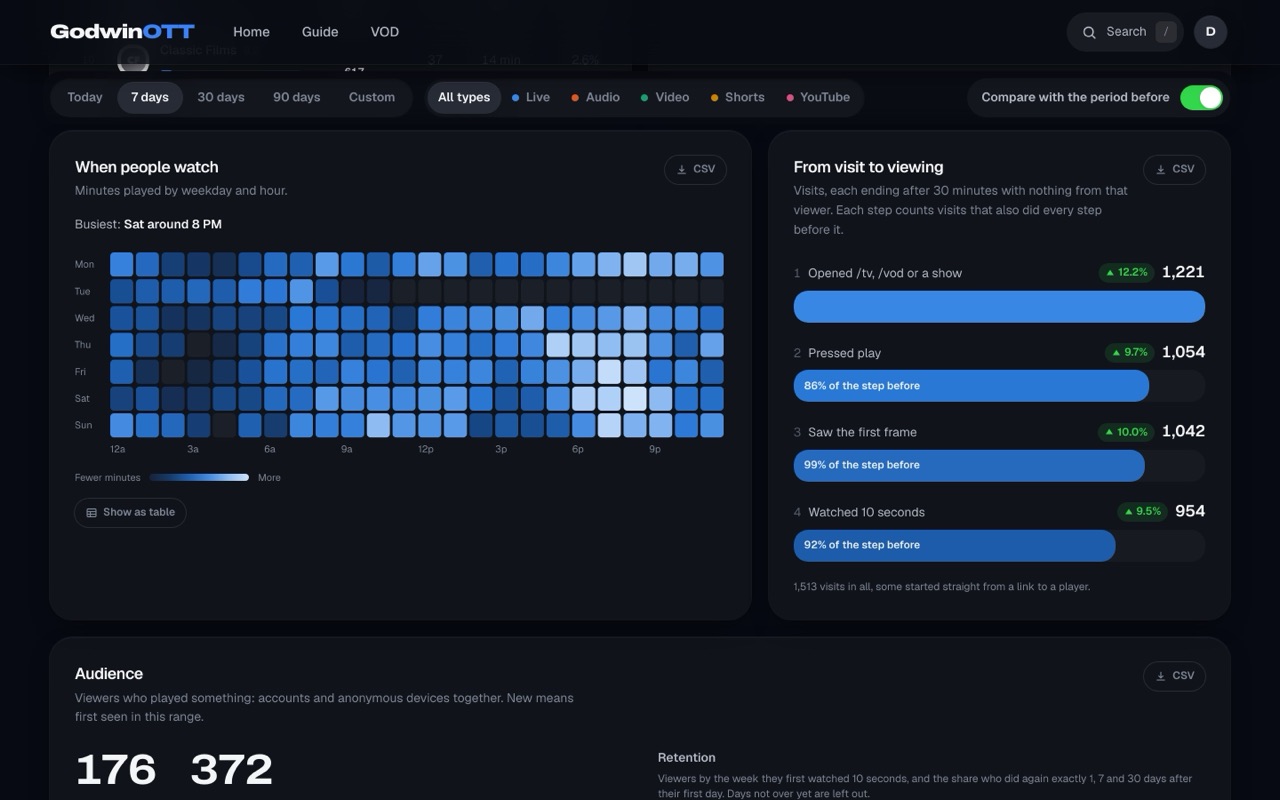Click the Watched 10 seconds bar
1280x800 pixels.
[954, 545]
